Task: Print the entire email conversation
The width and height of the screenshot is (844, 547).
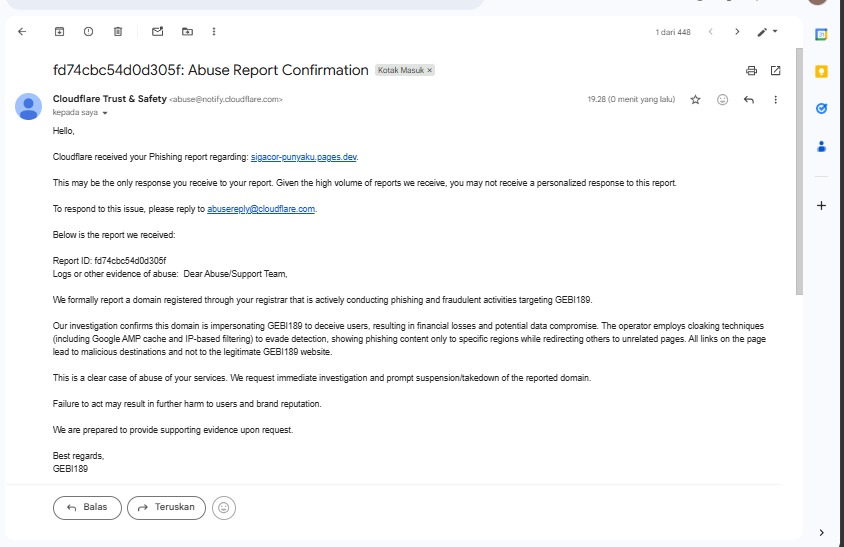Action: click(x=751, y=71)
